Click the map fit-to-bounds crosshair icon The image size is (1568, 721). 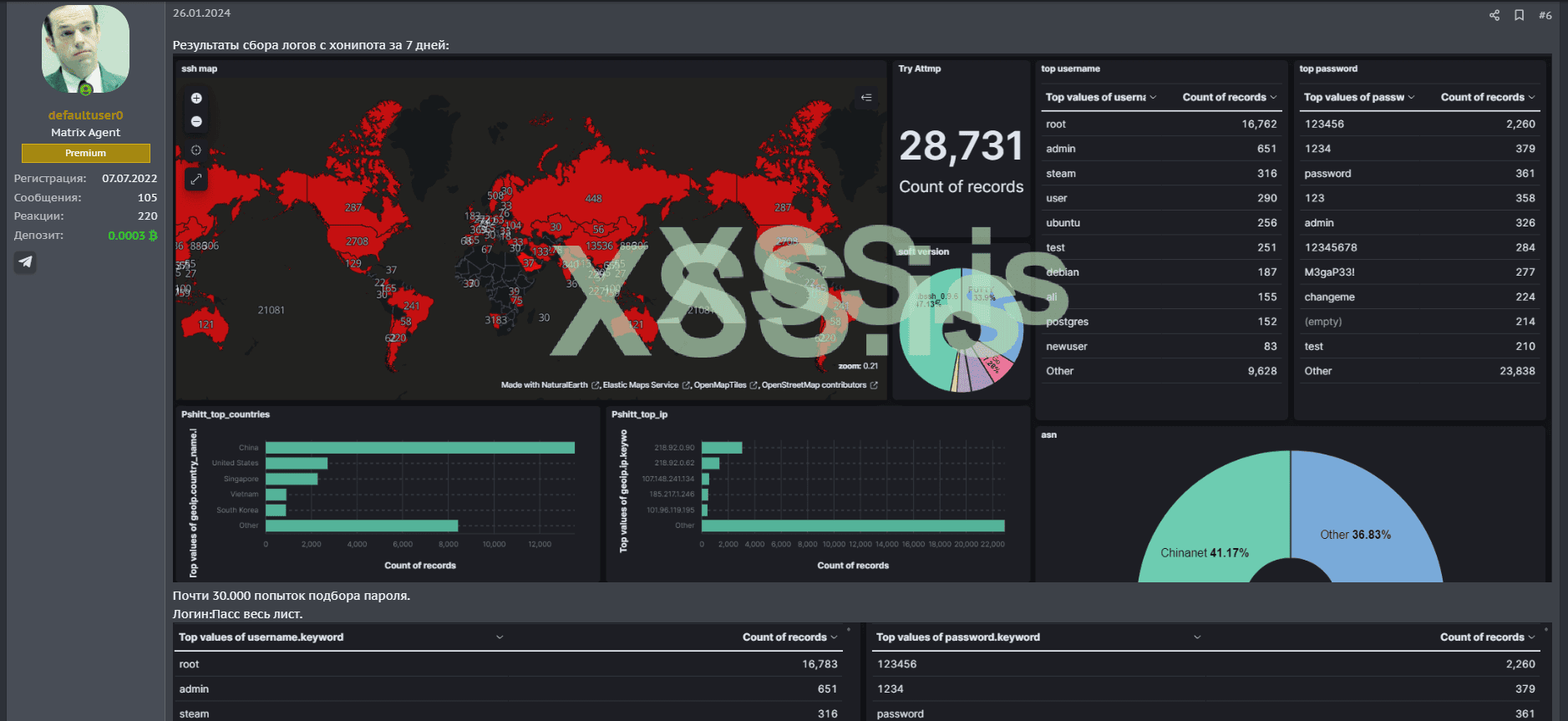[196, 150]
